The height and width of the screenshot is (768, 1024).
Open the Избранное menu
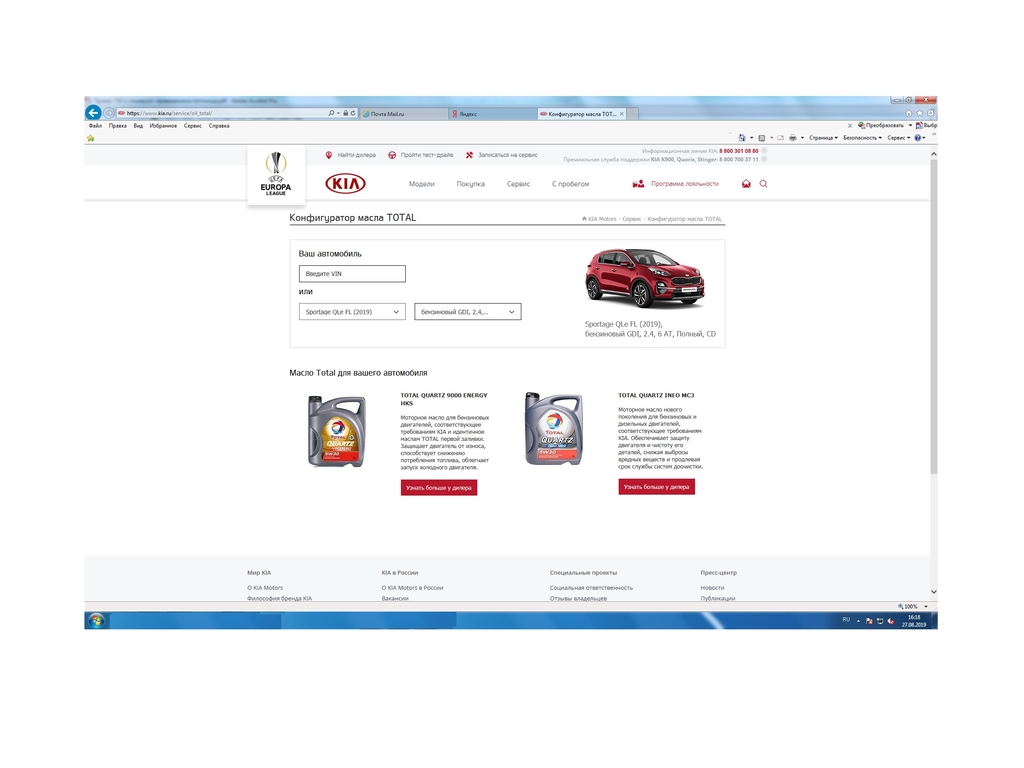tap(163, 126)
